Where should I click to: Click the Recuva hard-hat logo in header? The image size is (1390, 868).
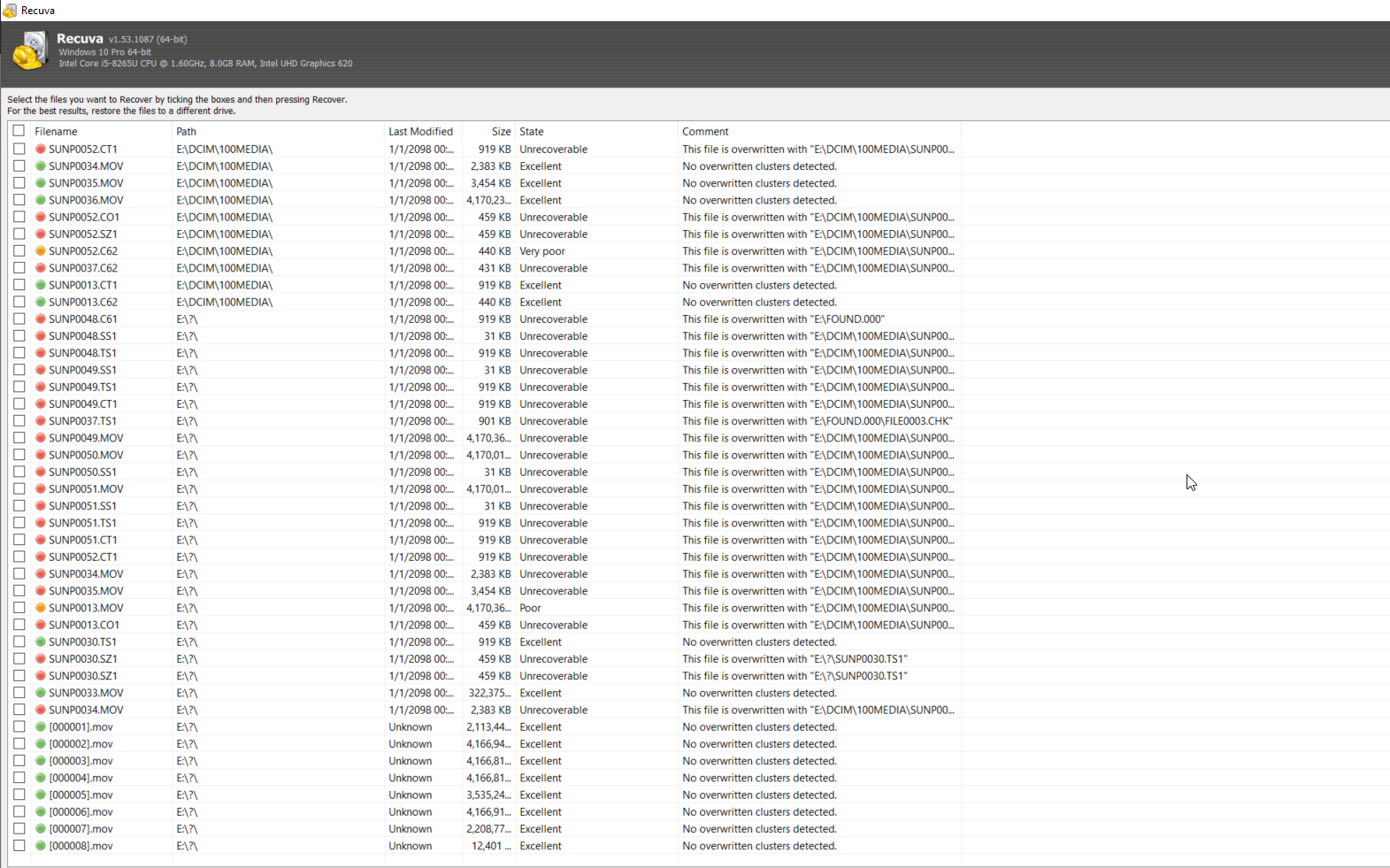(x=29, y=51)
